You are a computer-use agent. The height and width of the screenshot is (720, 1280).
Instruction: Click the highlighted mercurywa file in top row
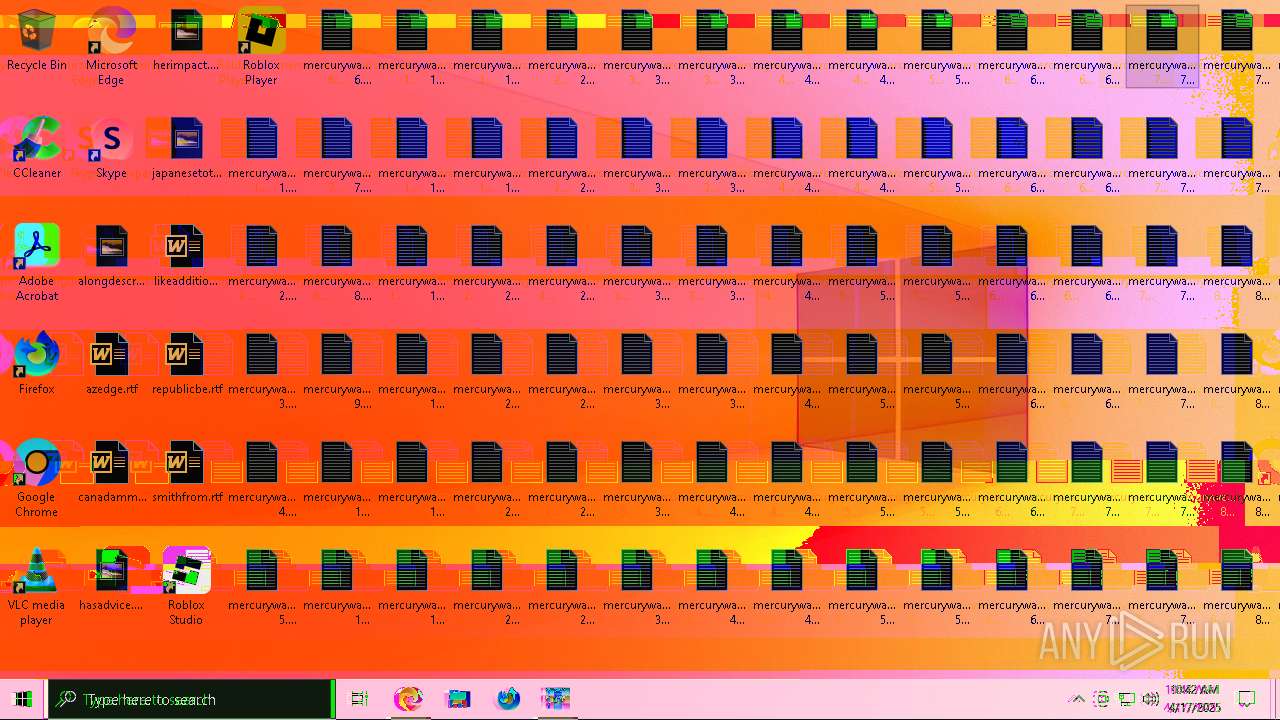pos(1162,46)
